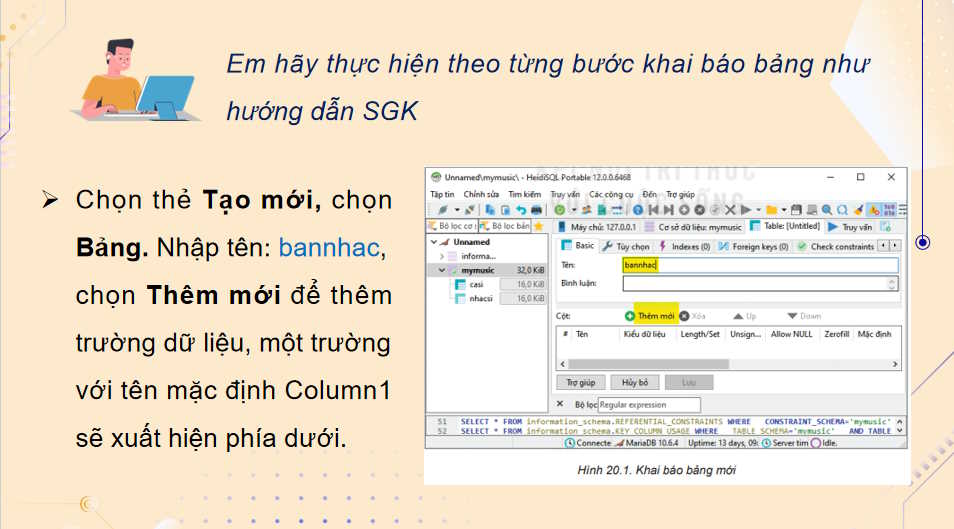954x529 pixels.
Task: Select the nhacsi table in tree
Action: point(481,298)
